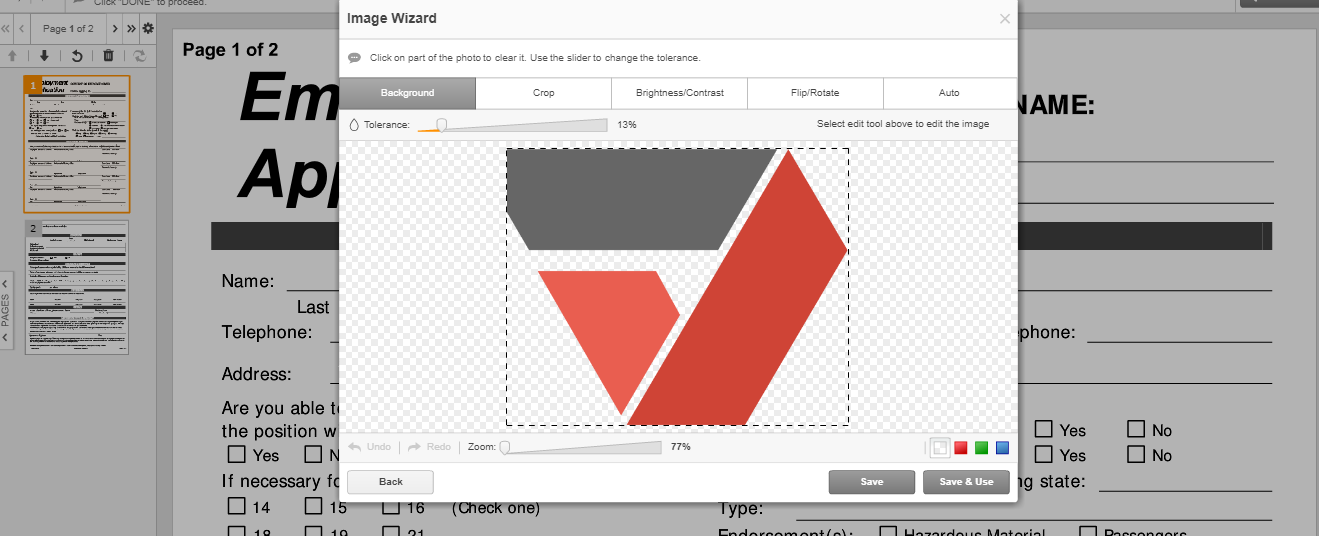Click the rotate page counterclockwise icon
Viewport: 1319px width, 536px height.
click(77, 56)
